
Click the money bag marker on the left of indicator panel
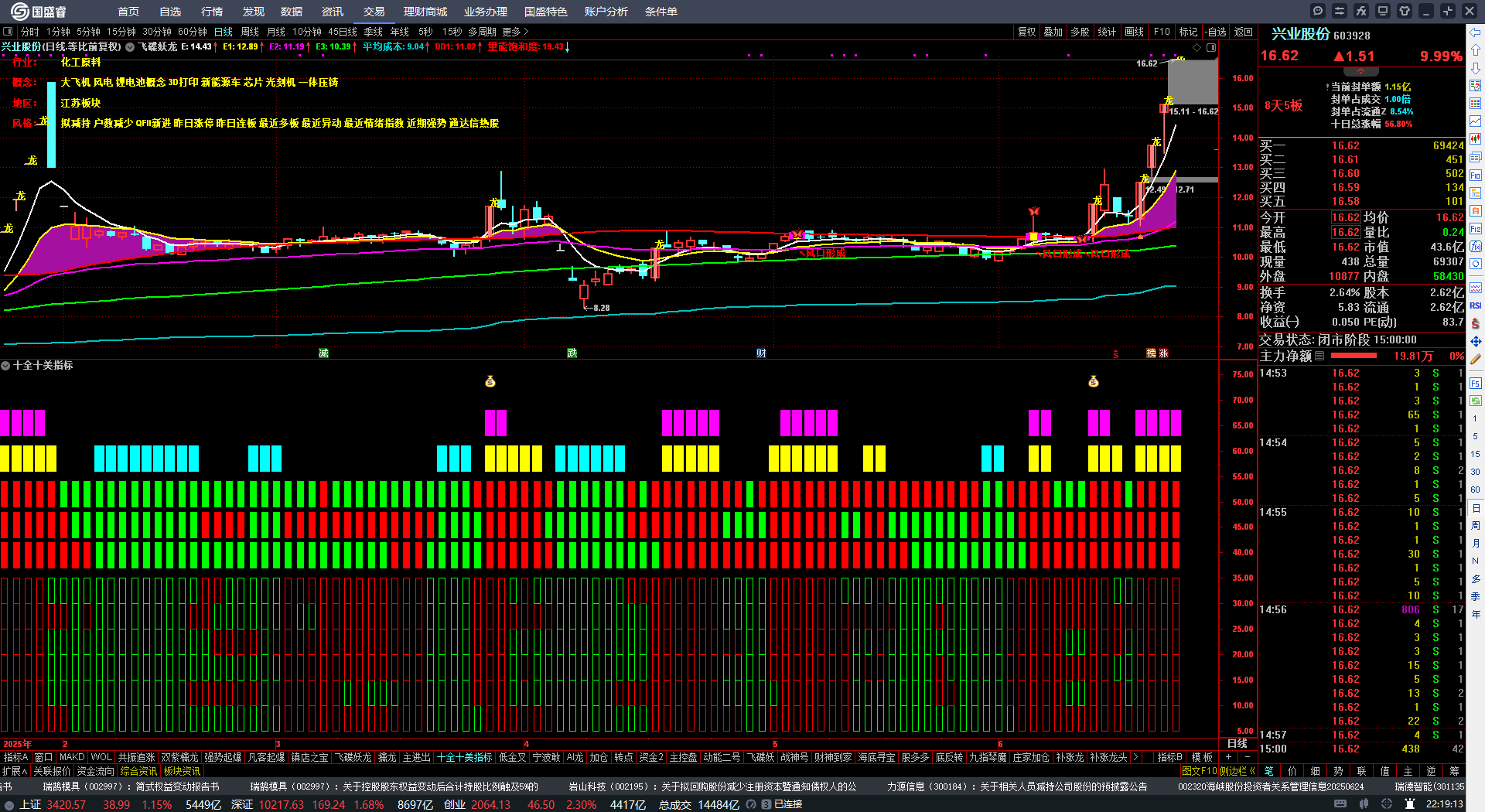tap(490, 381)
